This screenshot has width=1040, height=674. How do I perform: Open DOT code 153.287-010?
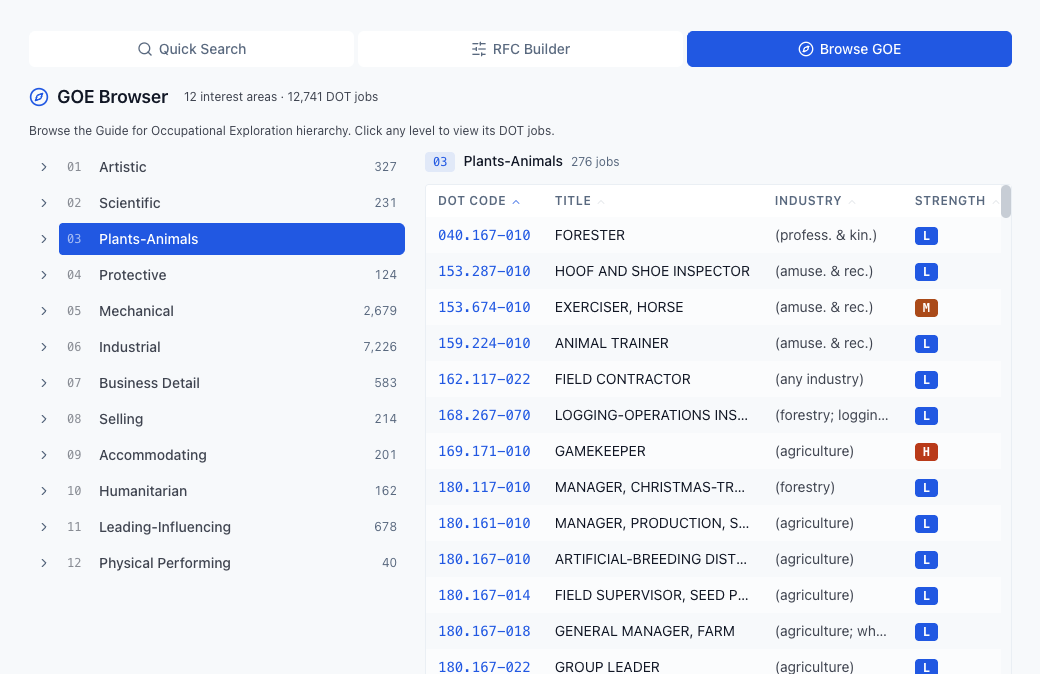(x=484, y=271)
